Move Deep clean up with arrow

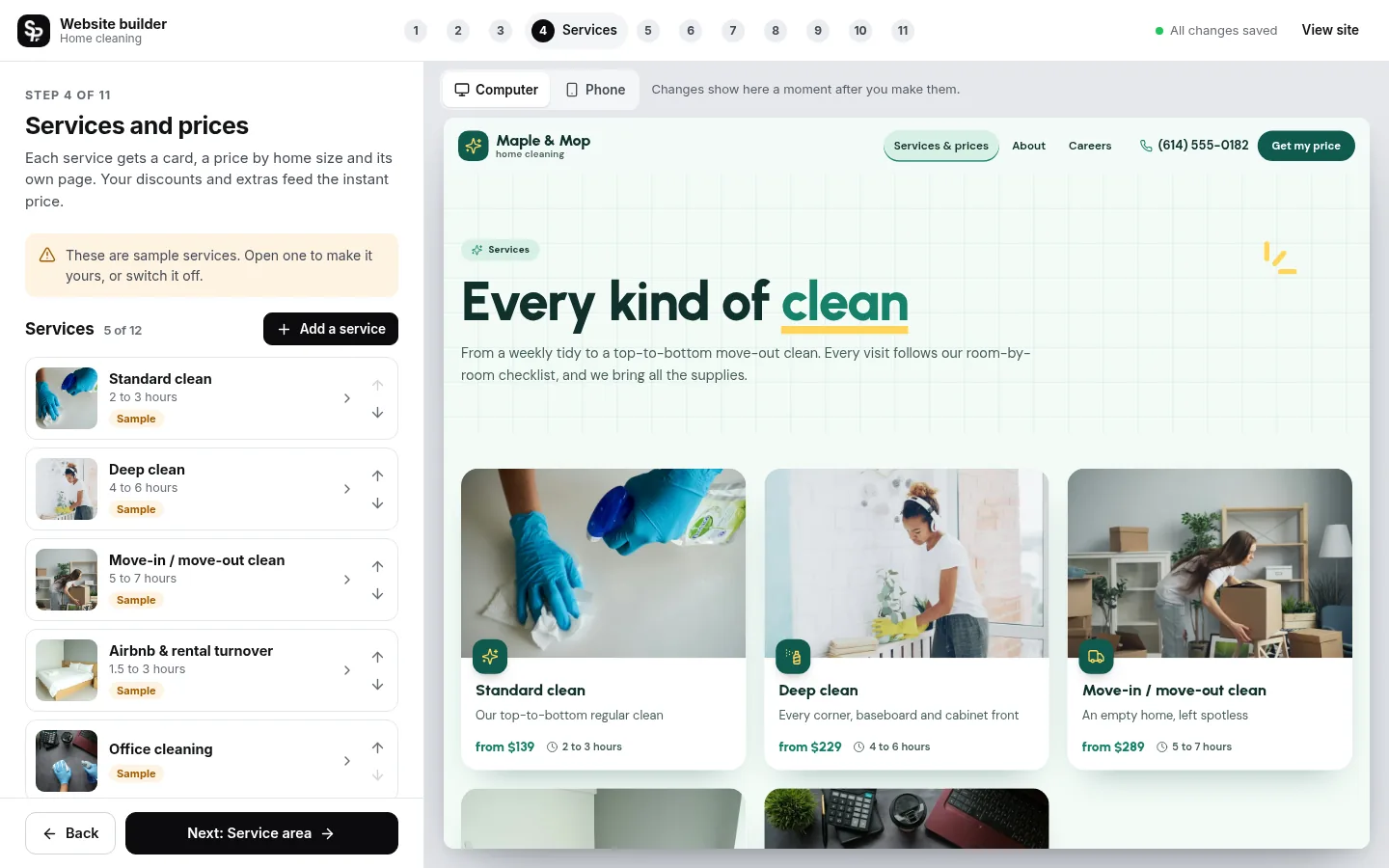click(x=377, y=475)
